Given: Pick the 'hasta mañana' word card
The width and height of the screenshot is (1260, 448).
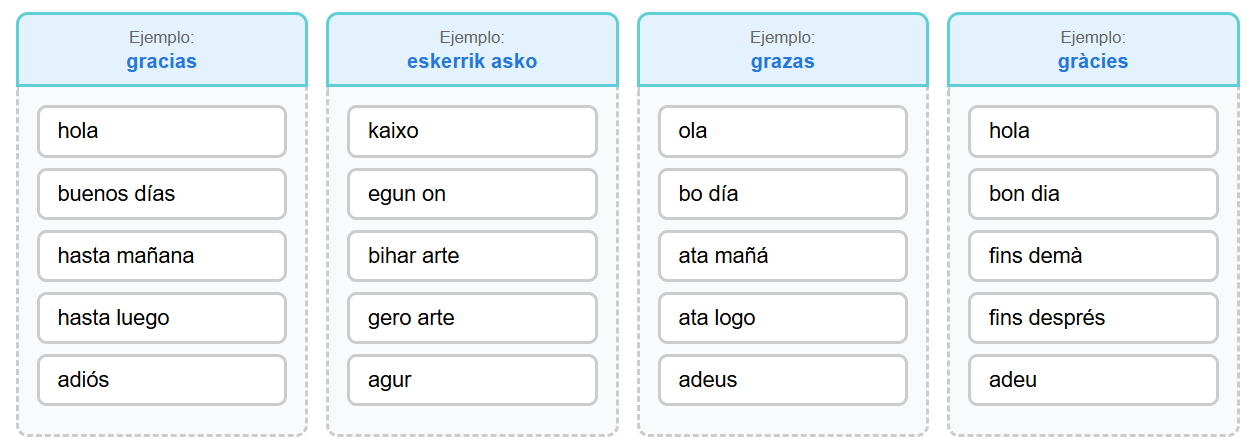Looking at the screenshot, I should point(162,256).
